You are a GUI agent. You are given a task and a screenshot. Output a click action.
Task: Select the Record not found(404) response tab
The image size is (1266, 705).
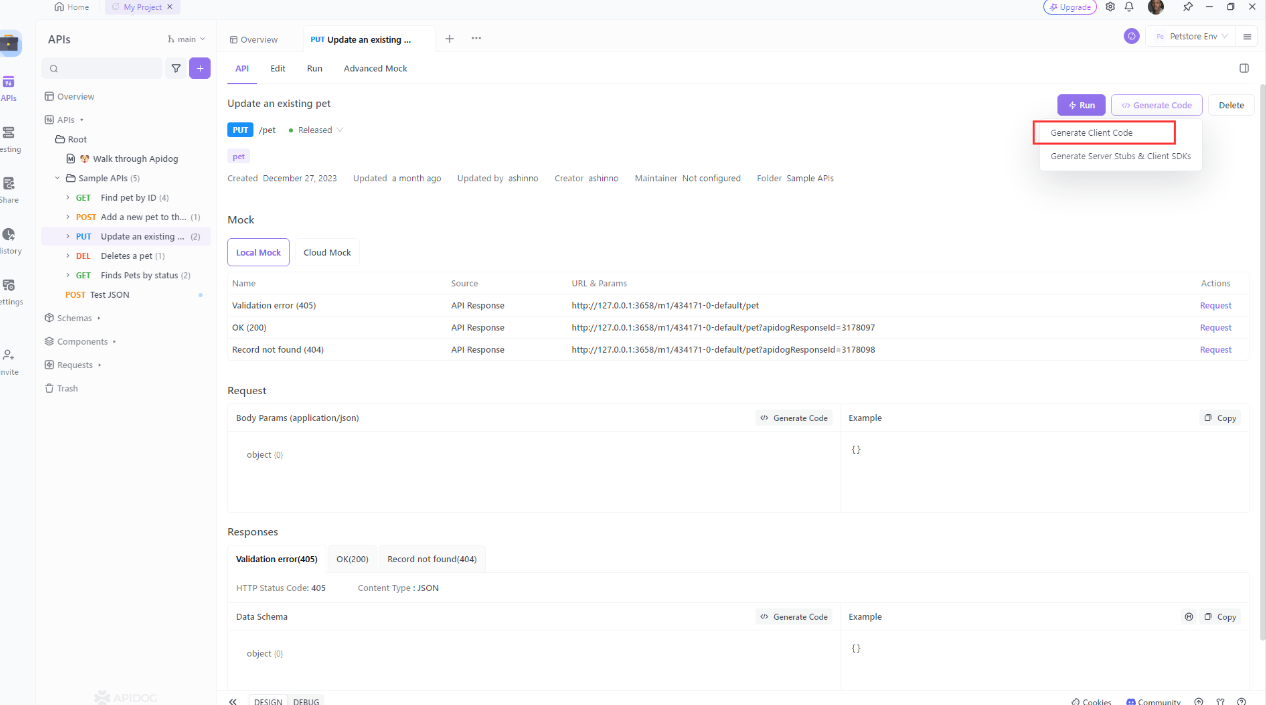[x=432, y=559]
